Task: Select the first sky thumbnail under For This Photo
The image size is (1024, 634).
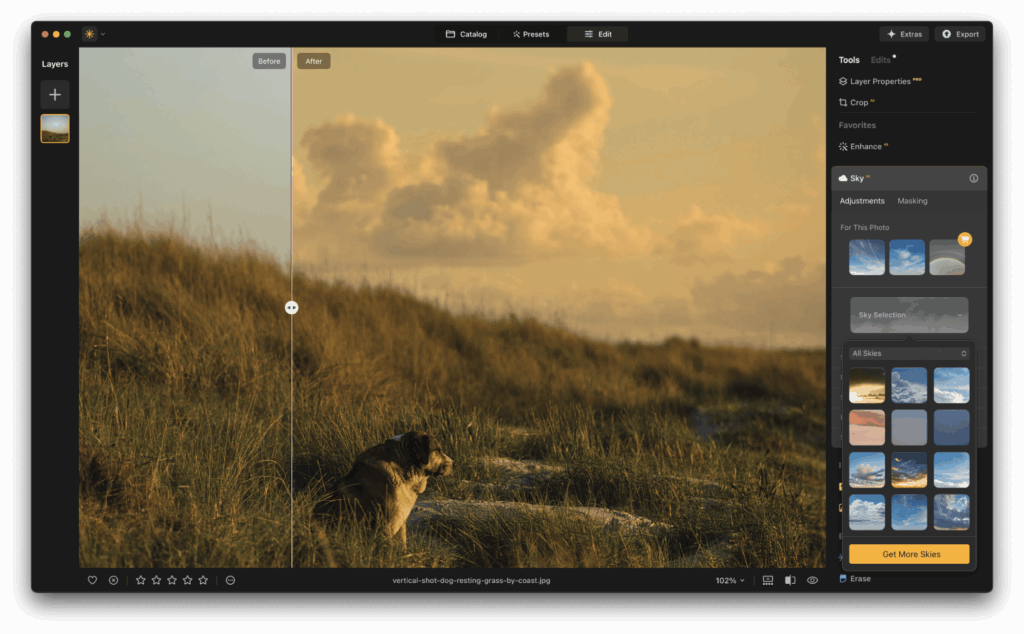Action: 866,256
